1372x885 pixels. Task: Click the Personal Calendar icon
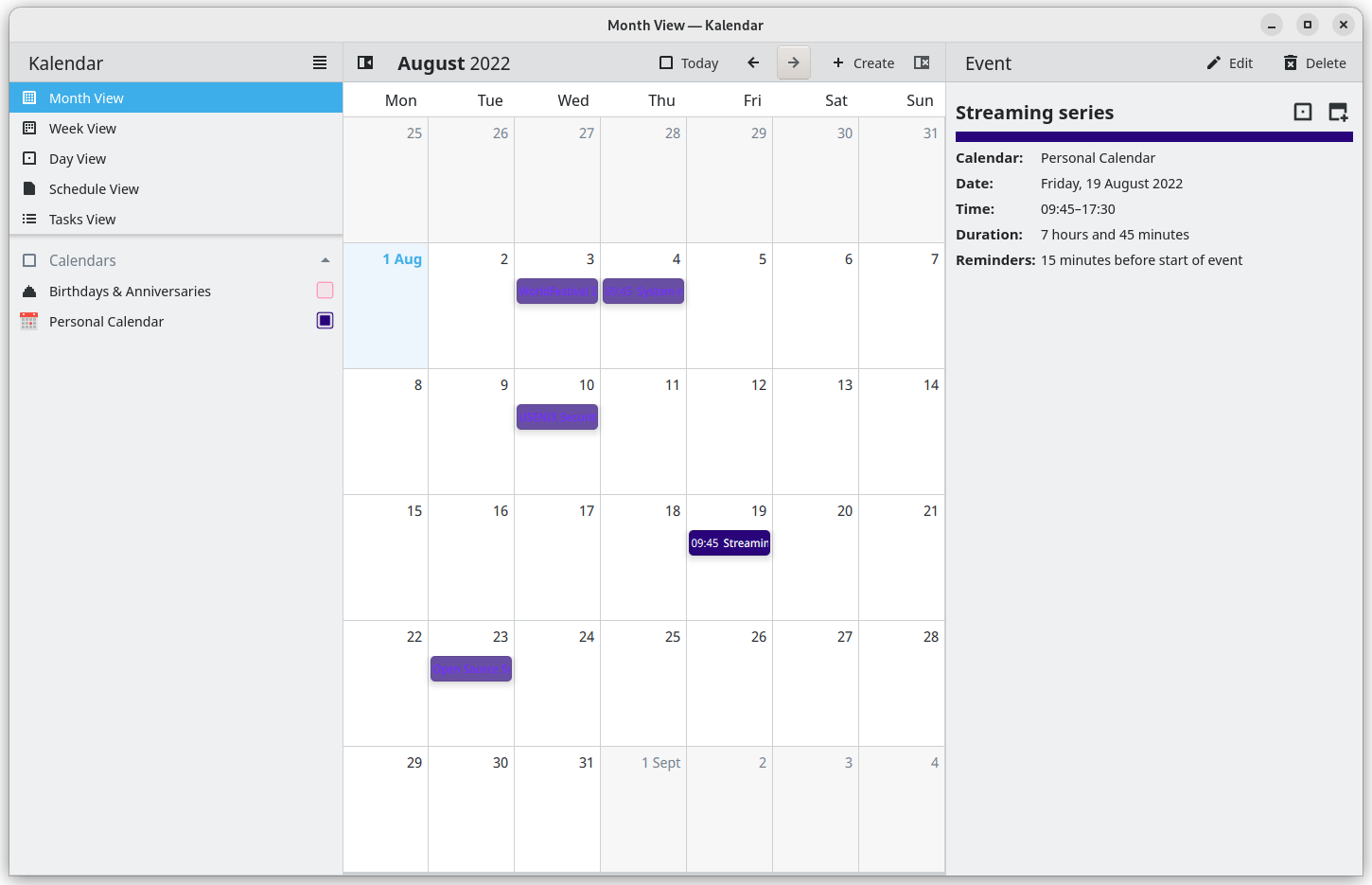point(29,321)
